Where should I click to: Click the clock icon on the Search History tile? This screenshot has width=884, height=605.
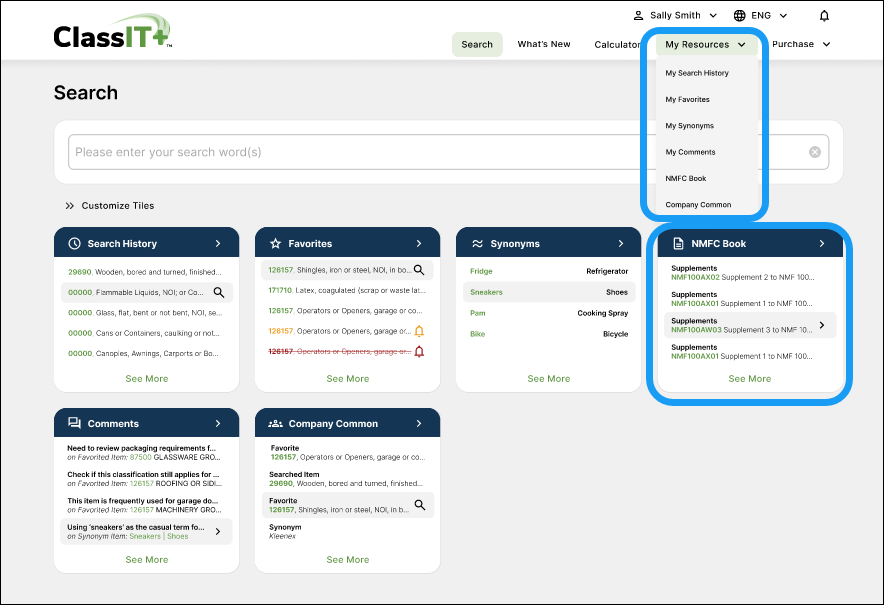pyautogui.click(x=74, y=244)
